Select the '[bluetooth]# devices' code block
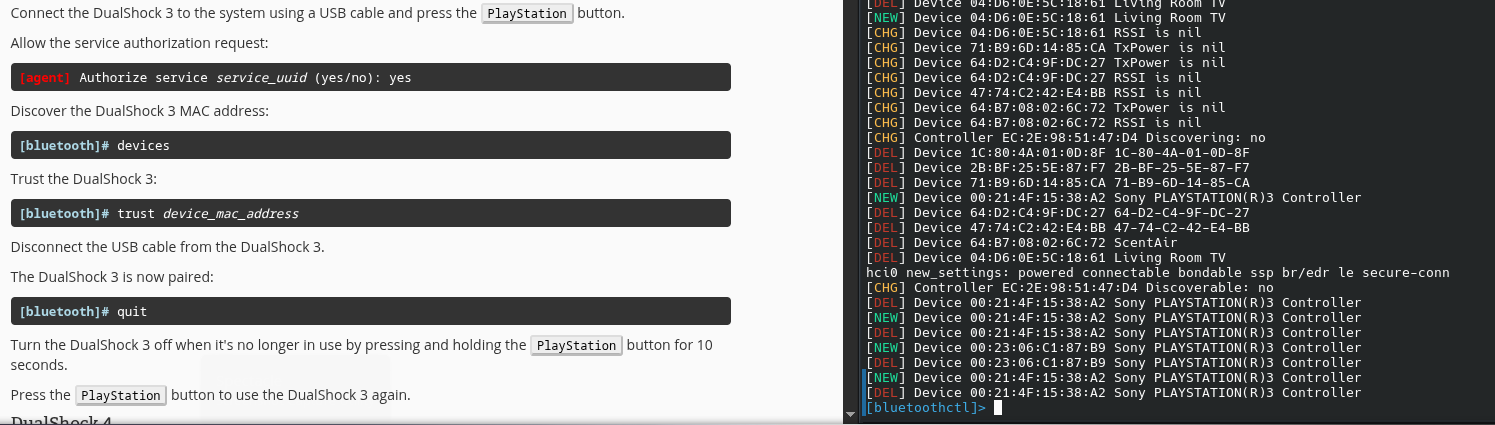Image resolution: width=1495 pixels, height=425 pixels. (x=371, y=145)
